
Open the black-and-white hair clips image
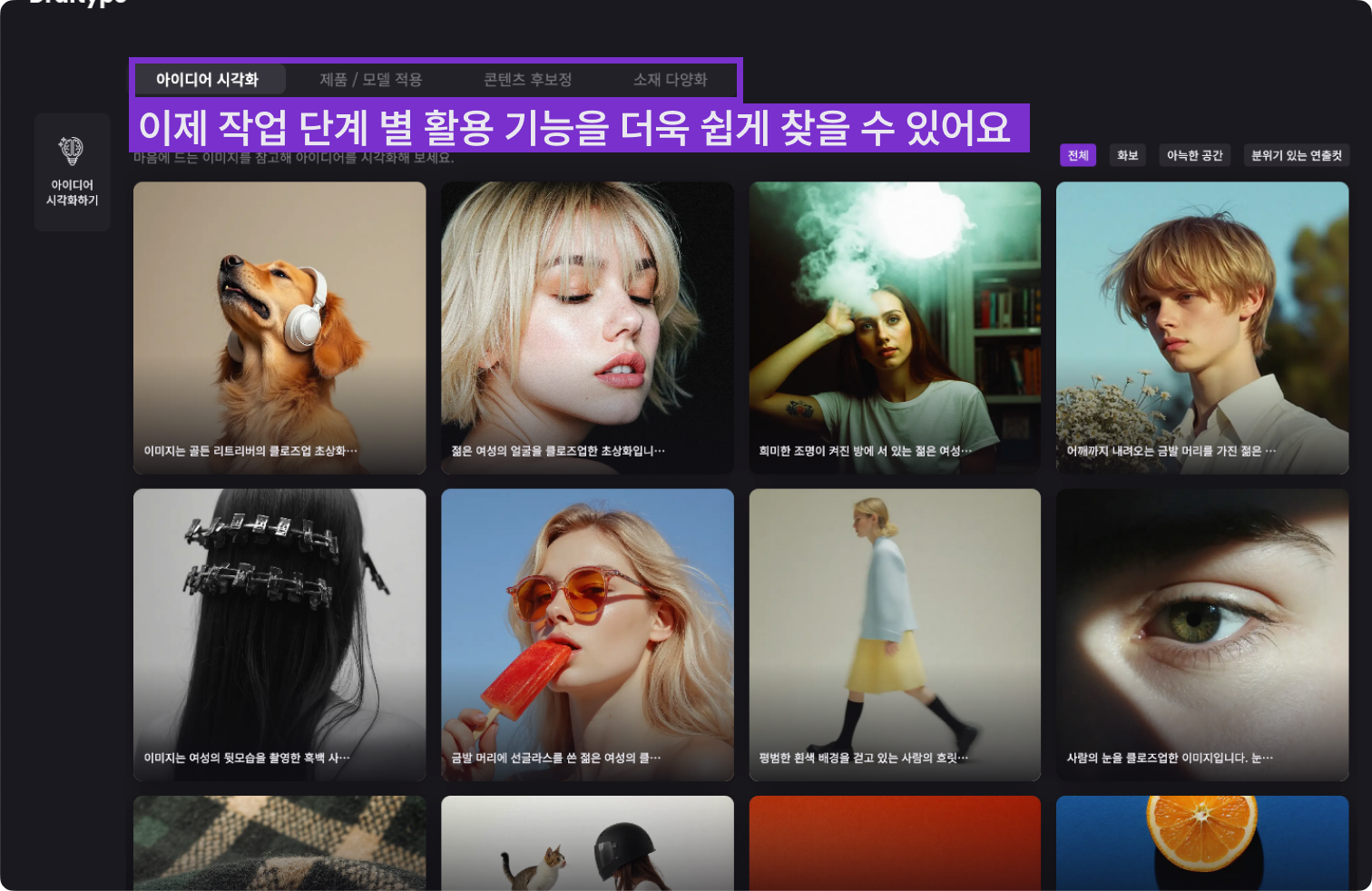[279, 635]
